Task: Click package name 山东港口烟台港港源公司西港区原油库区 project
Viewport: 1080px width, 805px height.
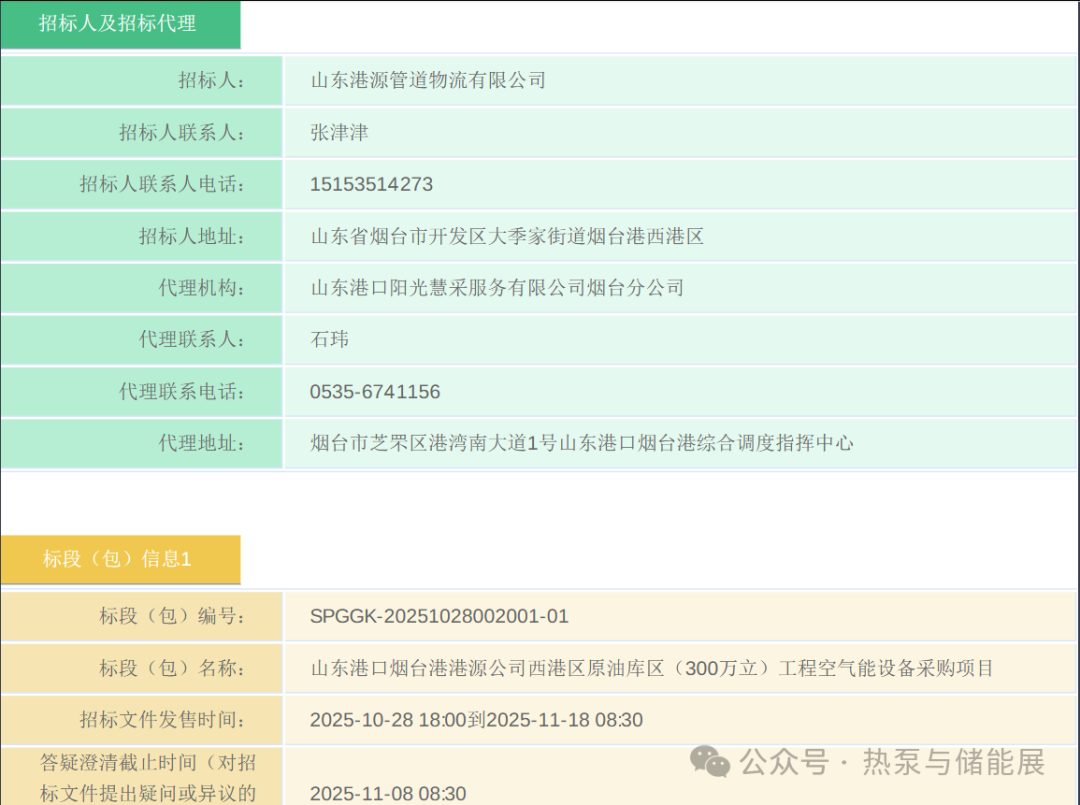Action: point(652,668)
